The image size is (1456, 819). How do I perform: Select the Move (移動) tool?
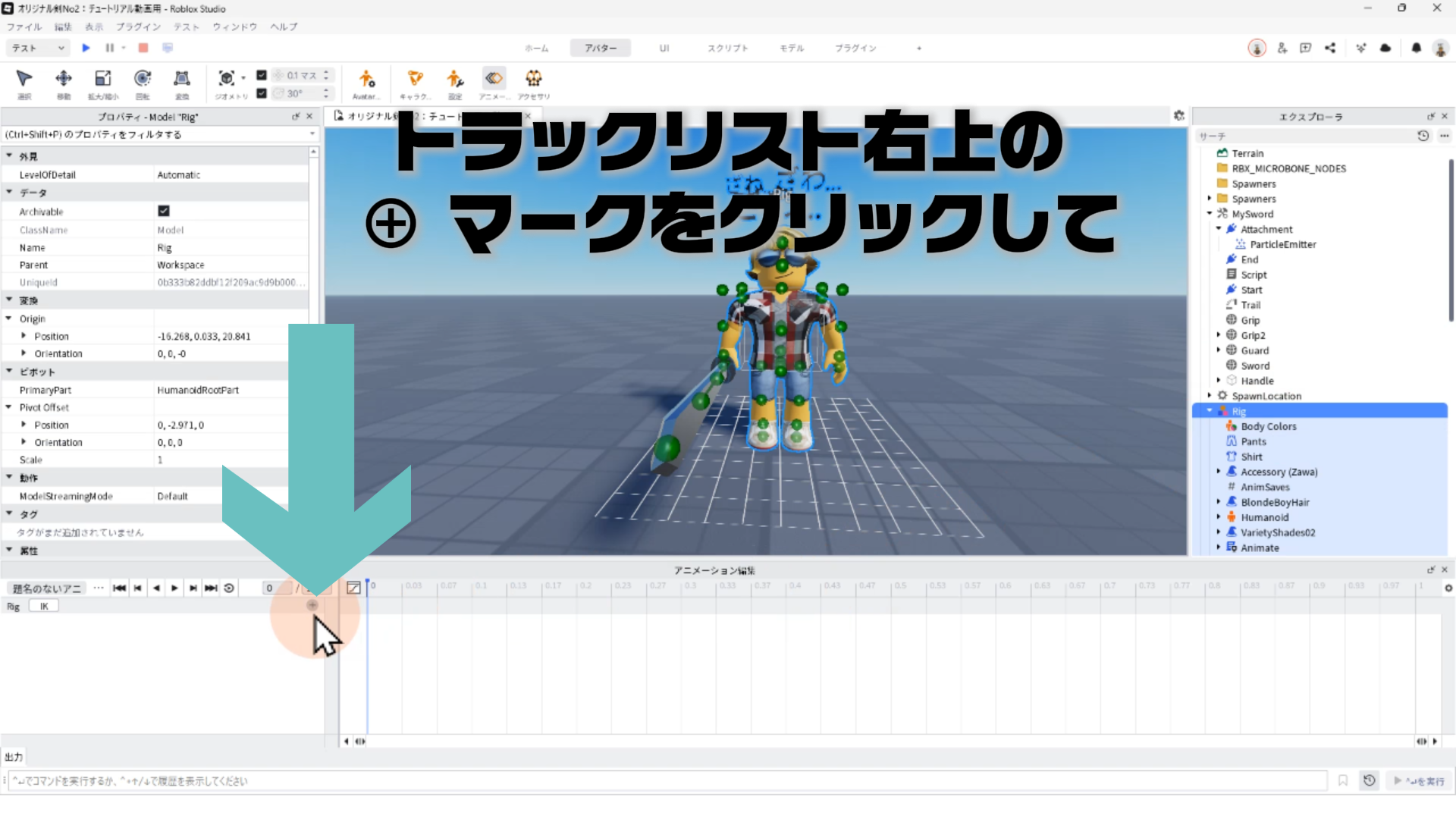64,79
